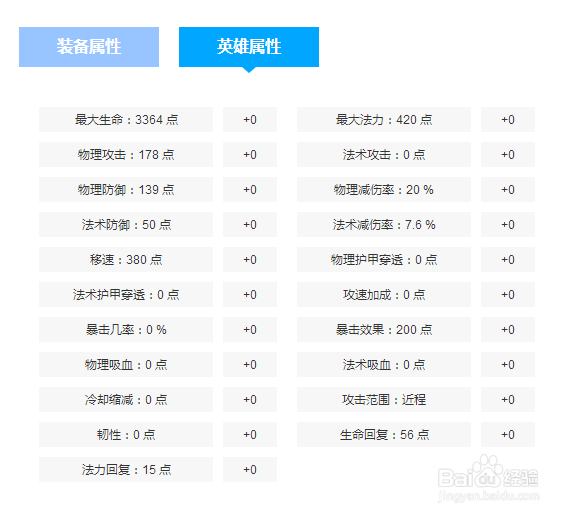Image resolution: width=572 pixels, height=516 pixels.
Task: Click 物理减伤率：20 % stat
Action: coord(384,190)
